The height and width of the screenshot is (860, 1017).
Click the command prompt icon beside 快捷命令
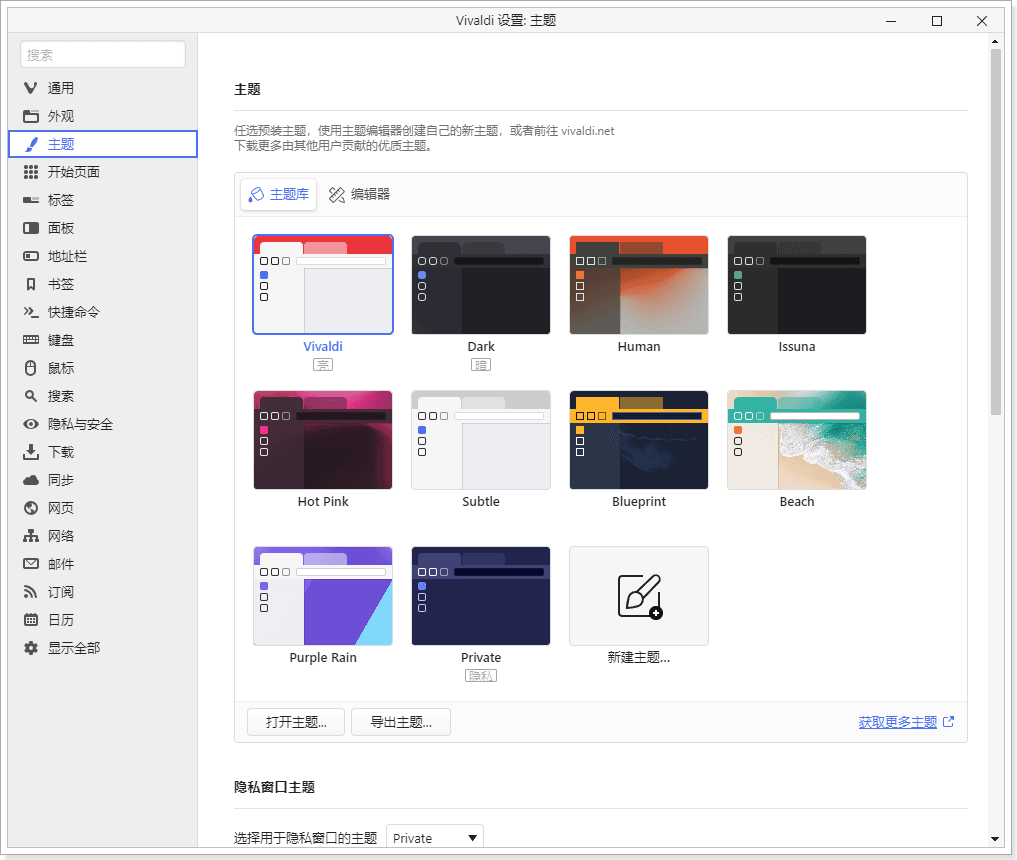tap(30, 312)
